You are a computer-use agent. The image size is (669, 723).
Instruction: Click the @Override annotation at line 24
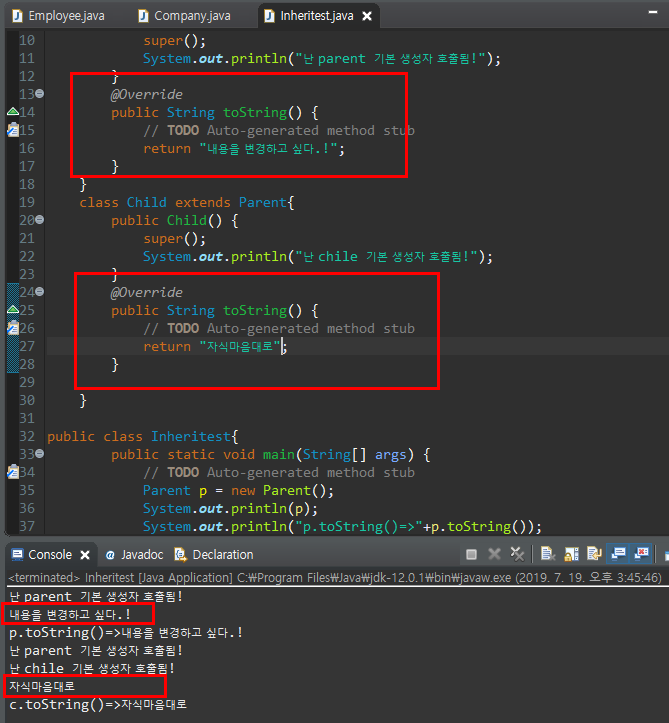147,292
